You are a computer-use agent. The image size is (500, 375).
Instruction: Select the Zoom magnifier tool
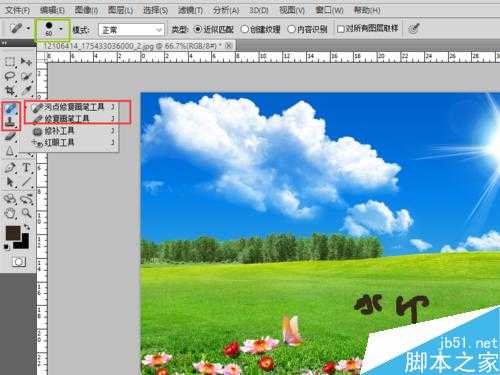(27, 213)
